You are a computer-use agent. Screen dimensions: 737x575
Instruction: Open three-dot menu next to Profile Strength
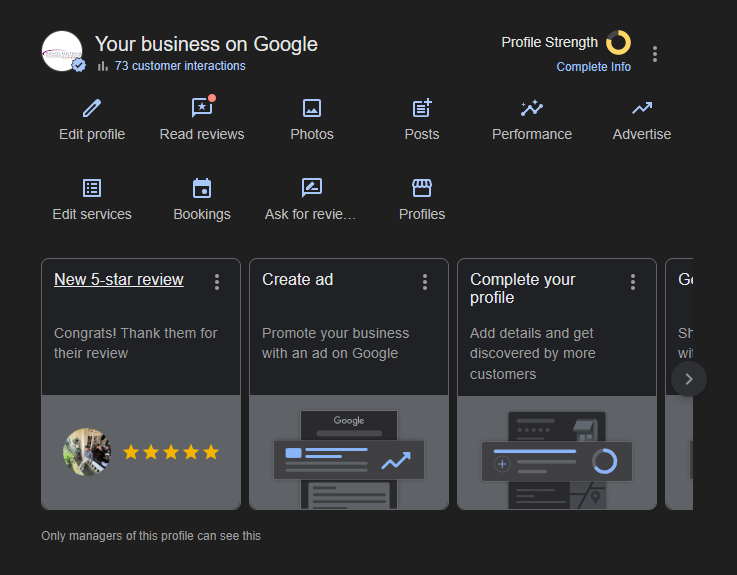[x=655, y=54]
